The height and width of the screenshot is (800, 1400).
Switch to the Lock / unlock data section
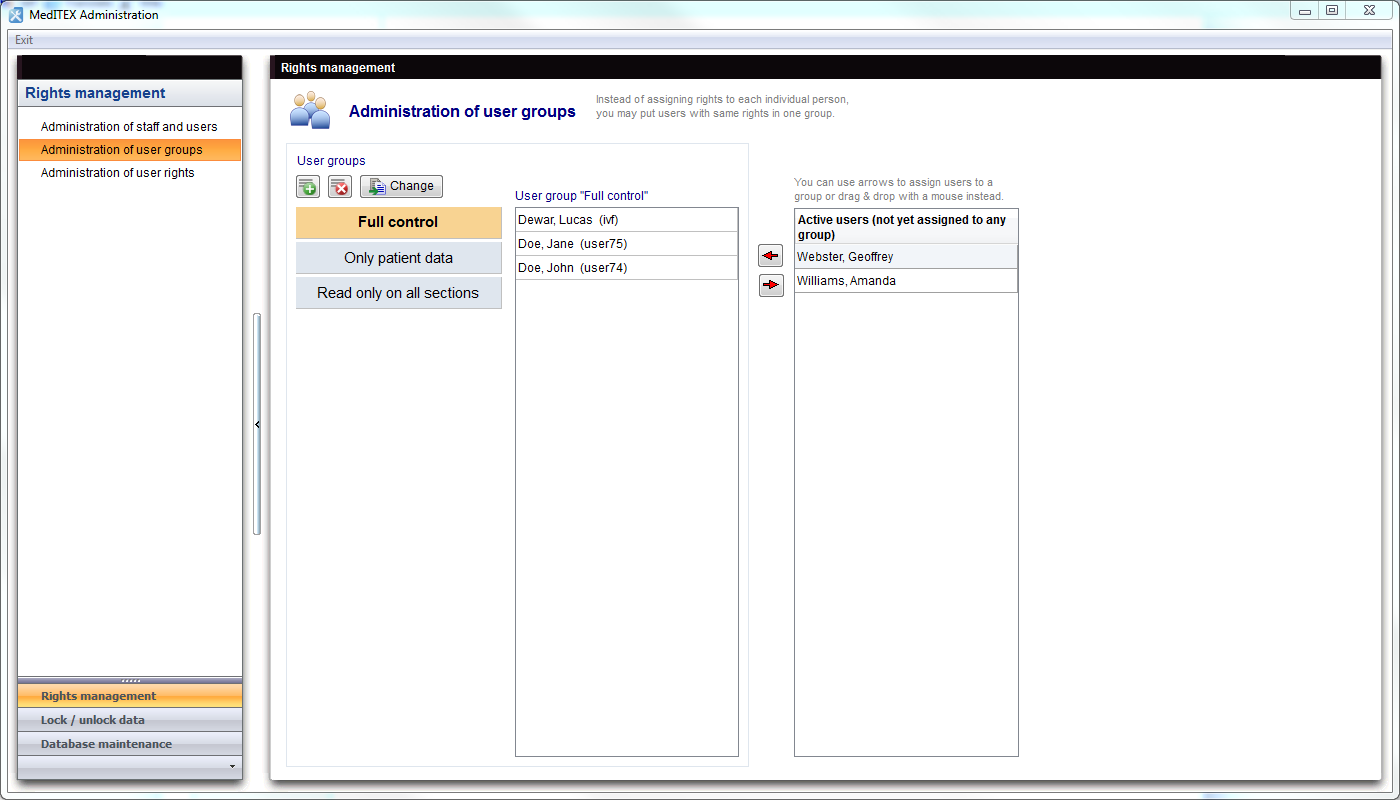pyautogui.click(x=130, y=720)
